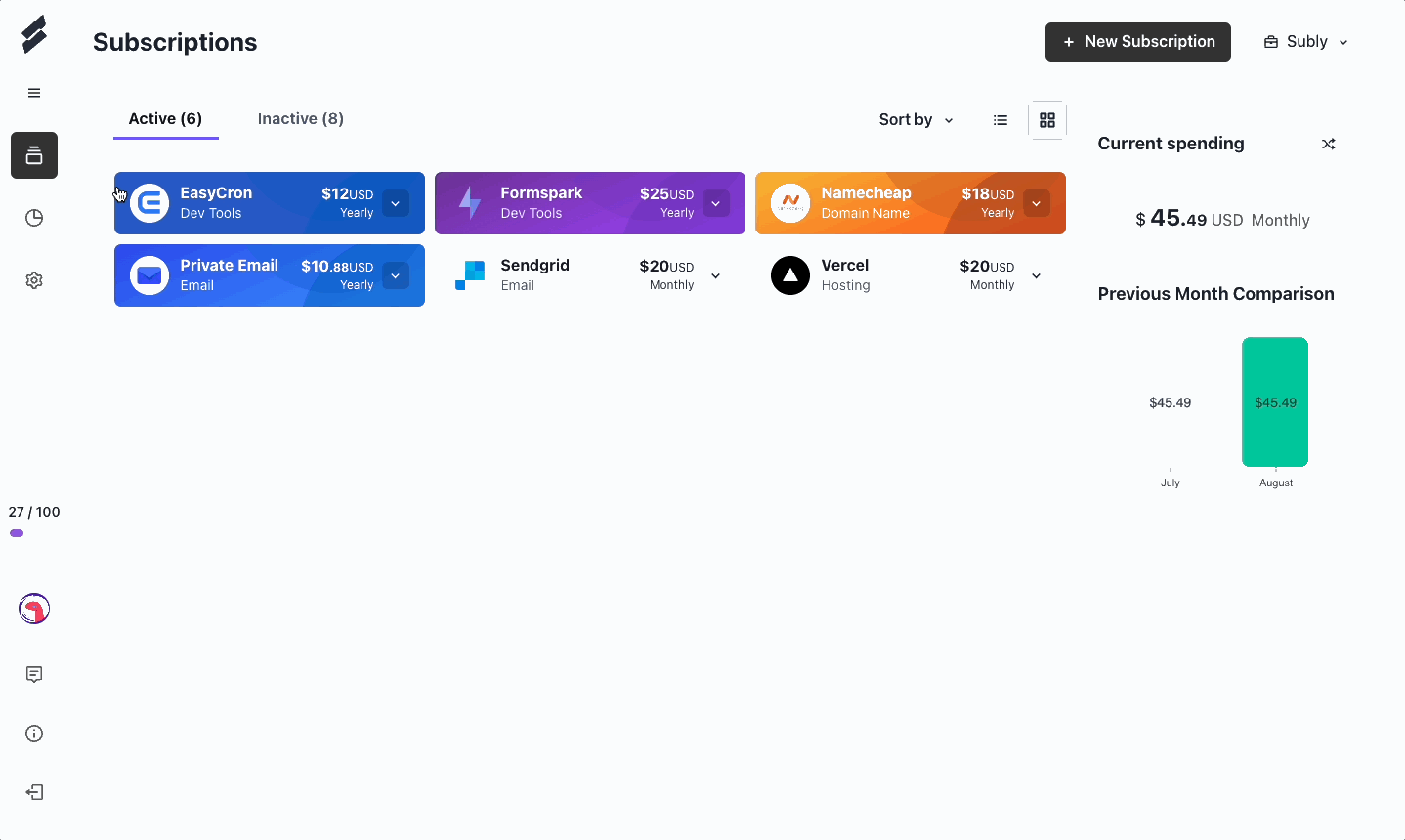
Task: Click the $45.49 USD Monthly total
Action: [1222, 219]
